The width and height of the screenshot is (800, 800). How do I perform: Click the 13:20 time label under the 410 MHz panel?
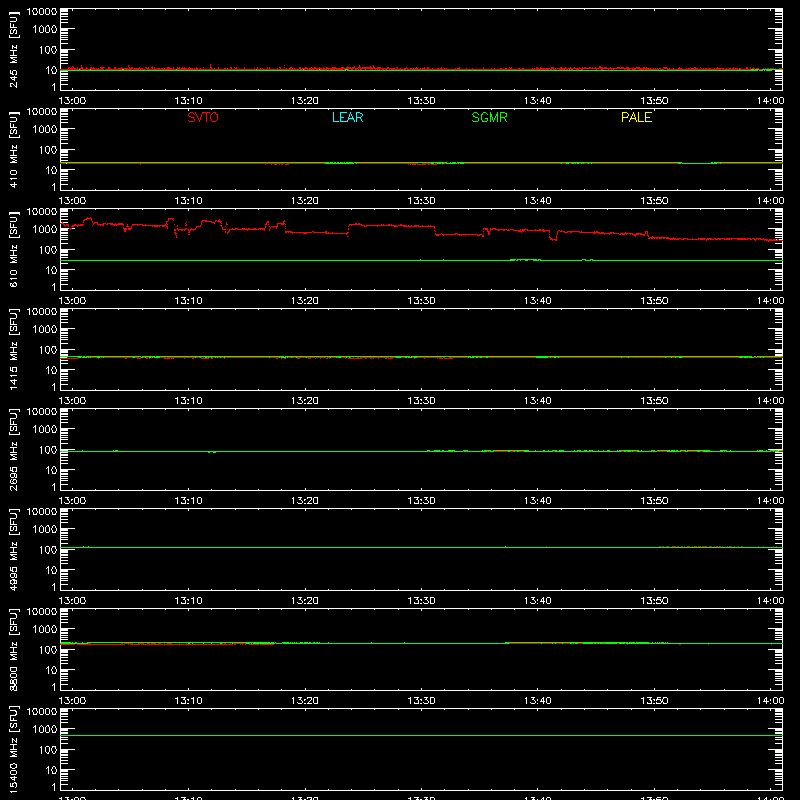tap(305, 201)
